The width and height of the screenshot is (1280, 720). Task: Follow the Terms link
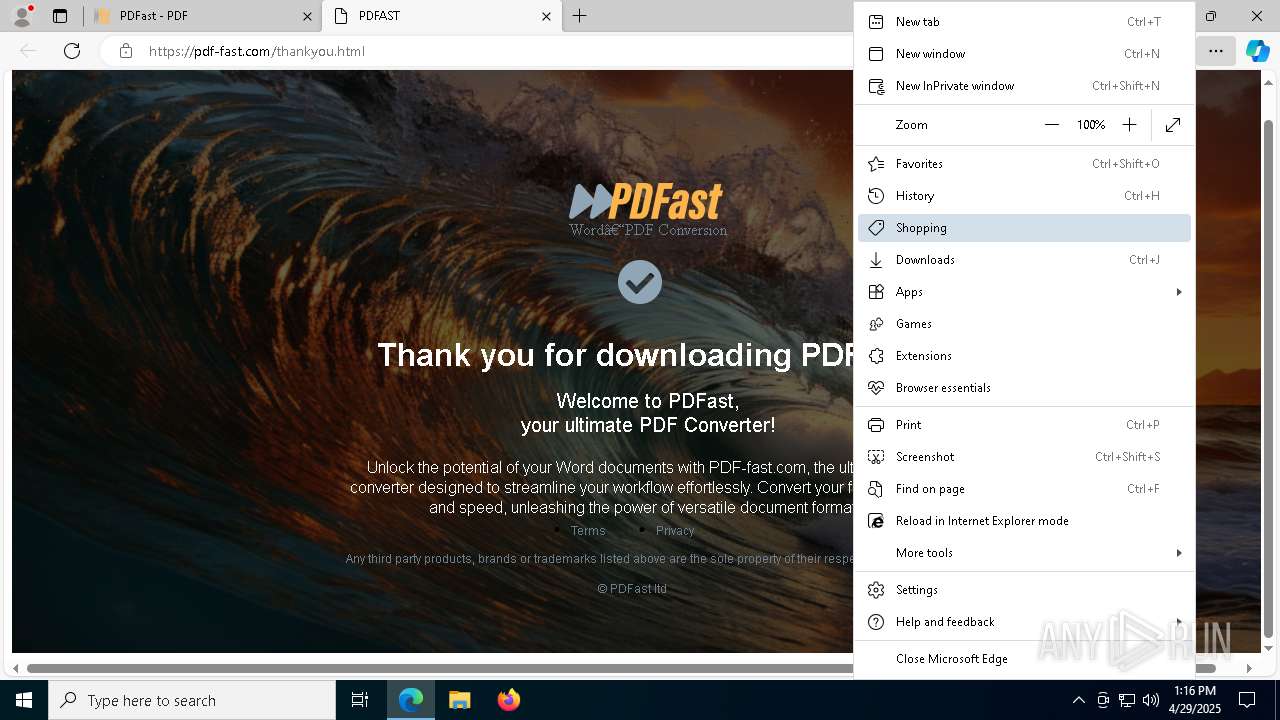pyautogui.click(x=588, y=531)
